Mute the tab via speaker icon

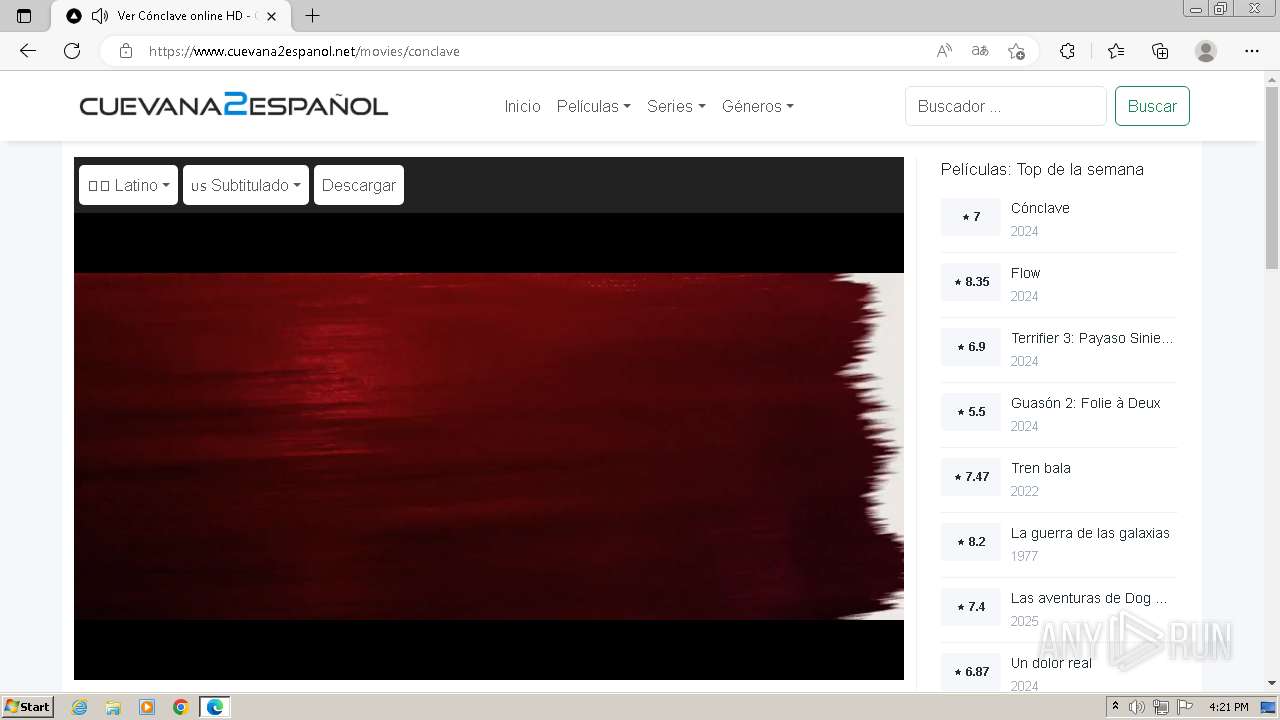(99, 16)
